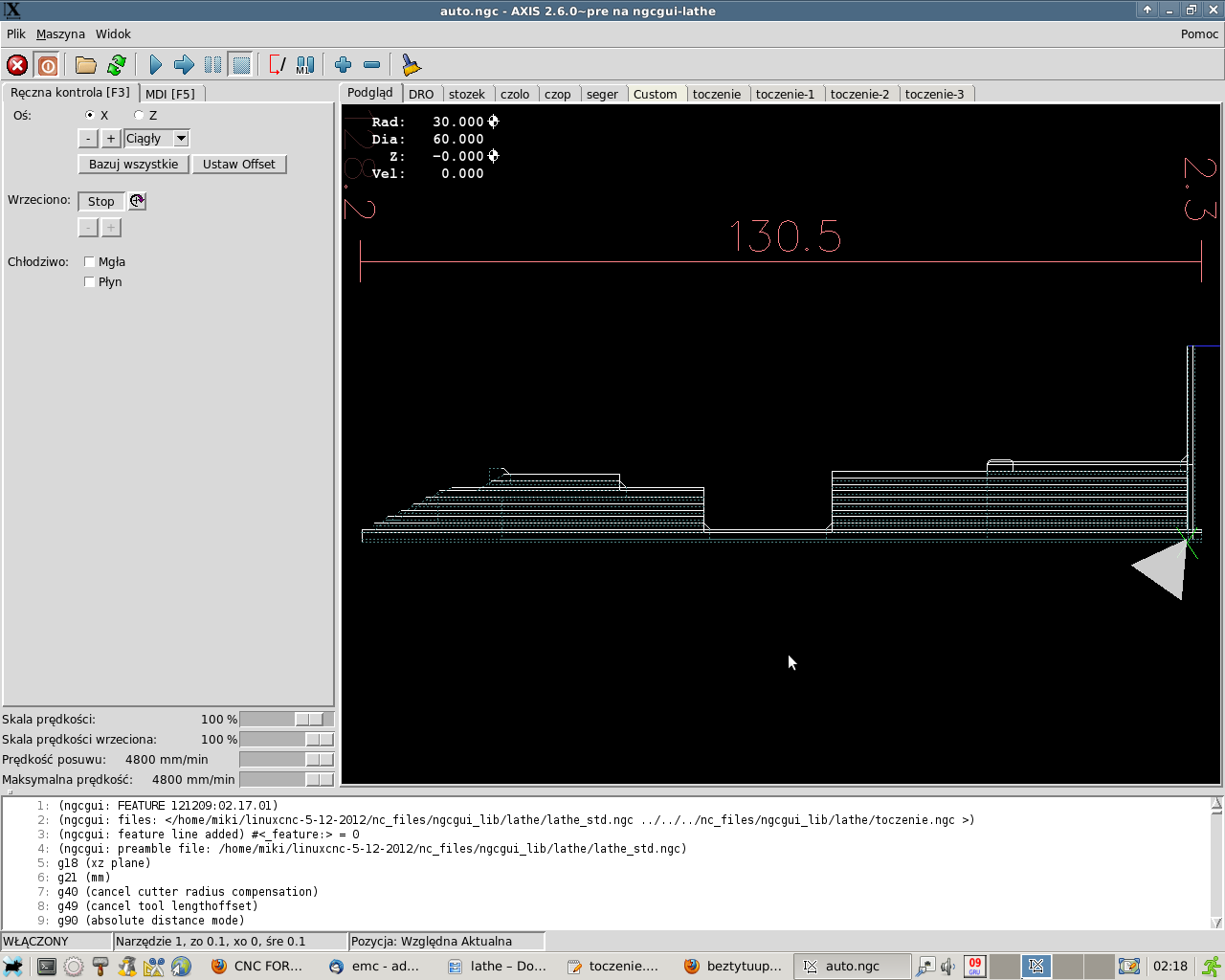Viewport: 1225px width, 980px height.
Task: Open the Plik menu
Action: click(x=16, y=33)
